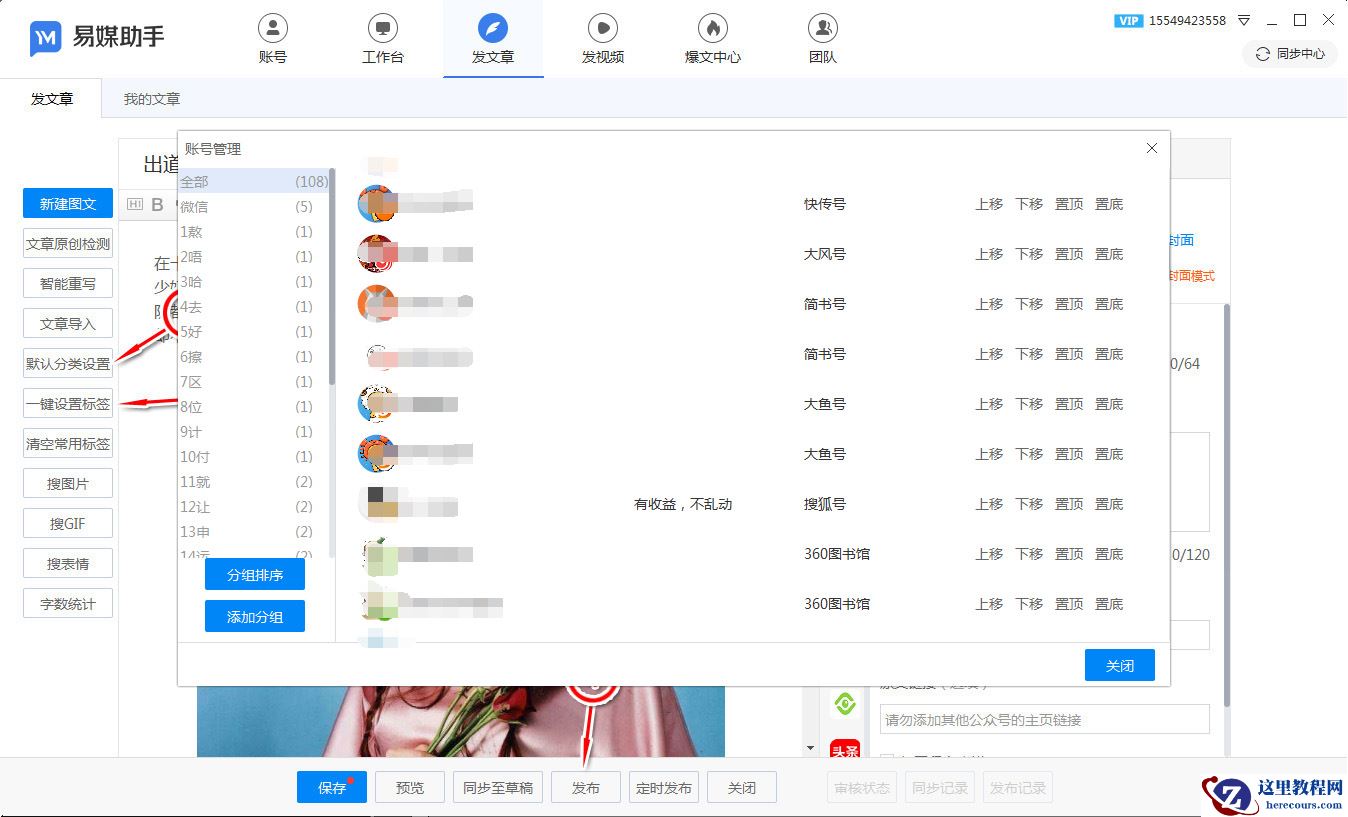Click the 头条 platform icon
The height and width of the screenshot is (817, 1348).
click(x=846, y=748)
